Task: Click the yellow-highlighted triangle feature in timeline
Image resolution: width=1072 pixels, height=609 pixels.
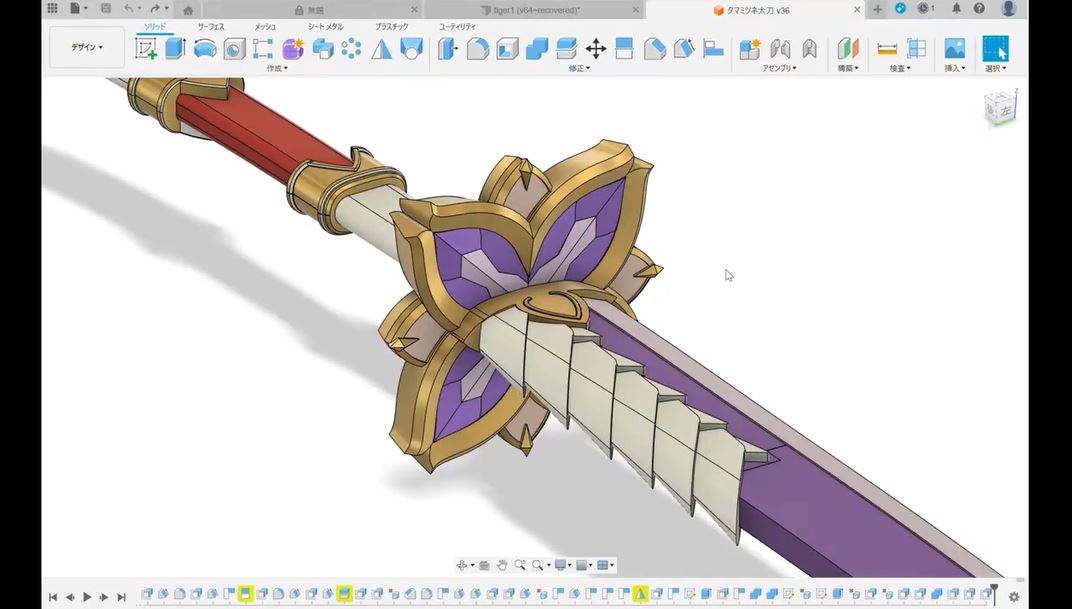Action: tap(640, 594)
